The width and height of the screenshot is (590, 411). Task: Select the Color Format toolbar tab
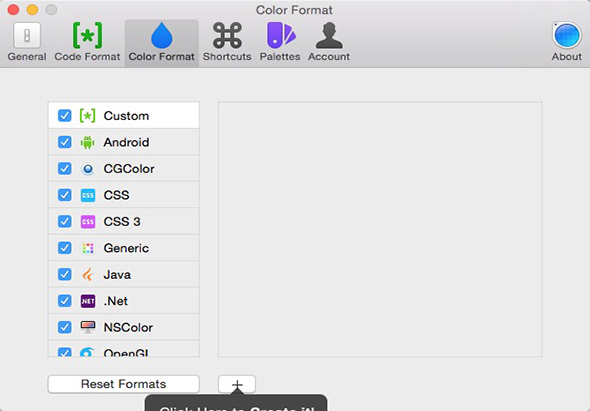(161, 42)
